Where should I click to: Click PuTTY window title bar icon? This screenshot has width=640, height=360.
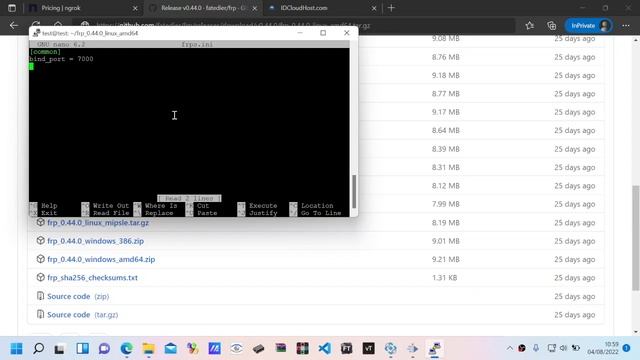[36, 33]
